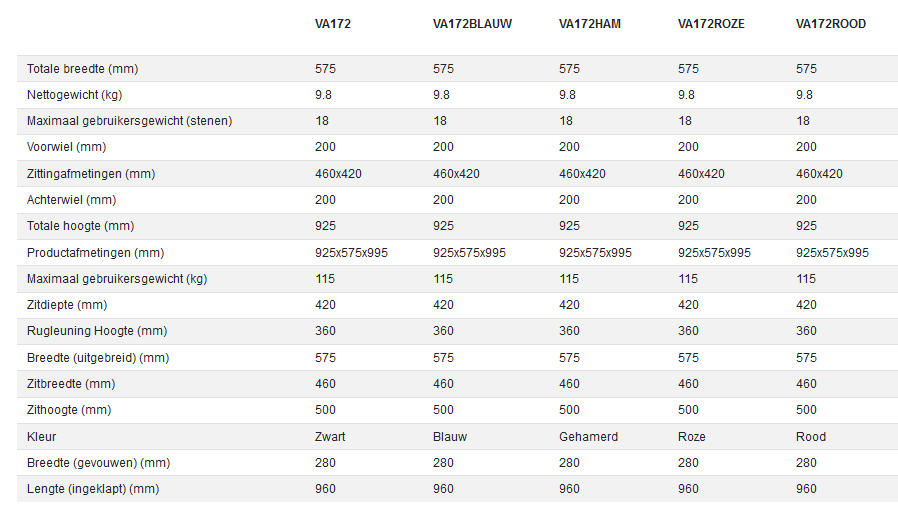This screenshot has height=508, width=898.
Task: Select the Breedte (gevouwen) (mm) row label
Action: 99,463
